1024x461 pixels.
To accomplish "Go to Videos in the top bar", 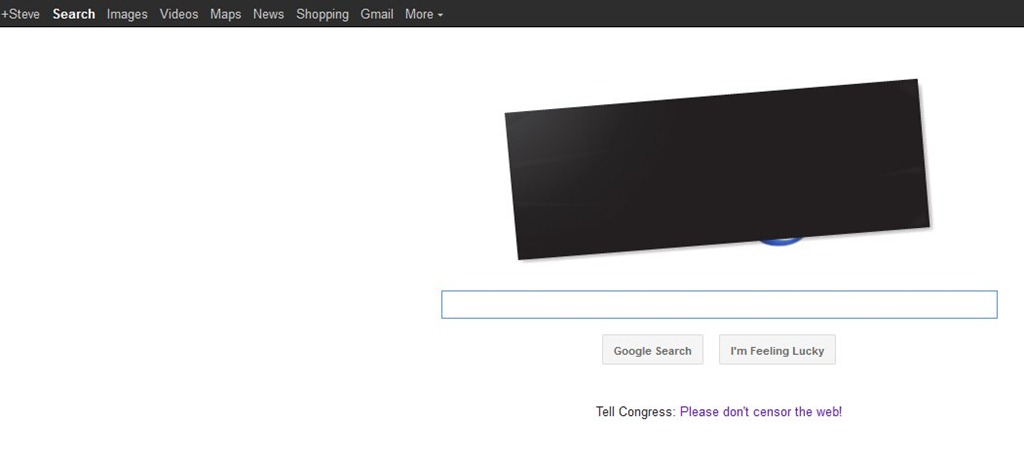I will 179,14.
